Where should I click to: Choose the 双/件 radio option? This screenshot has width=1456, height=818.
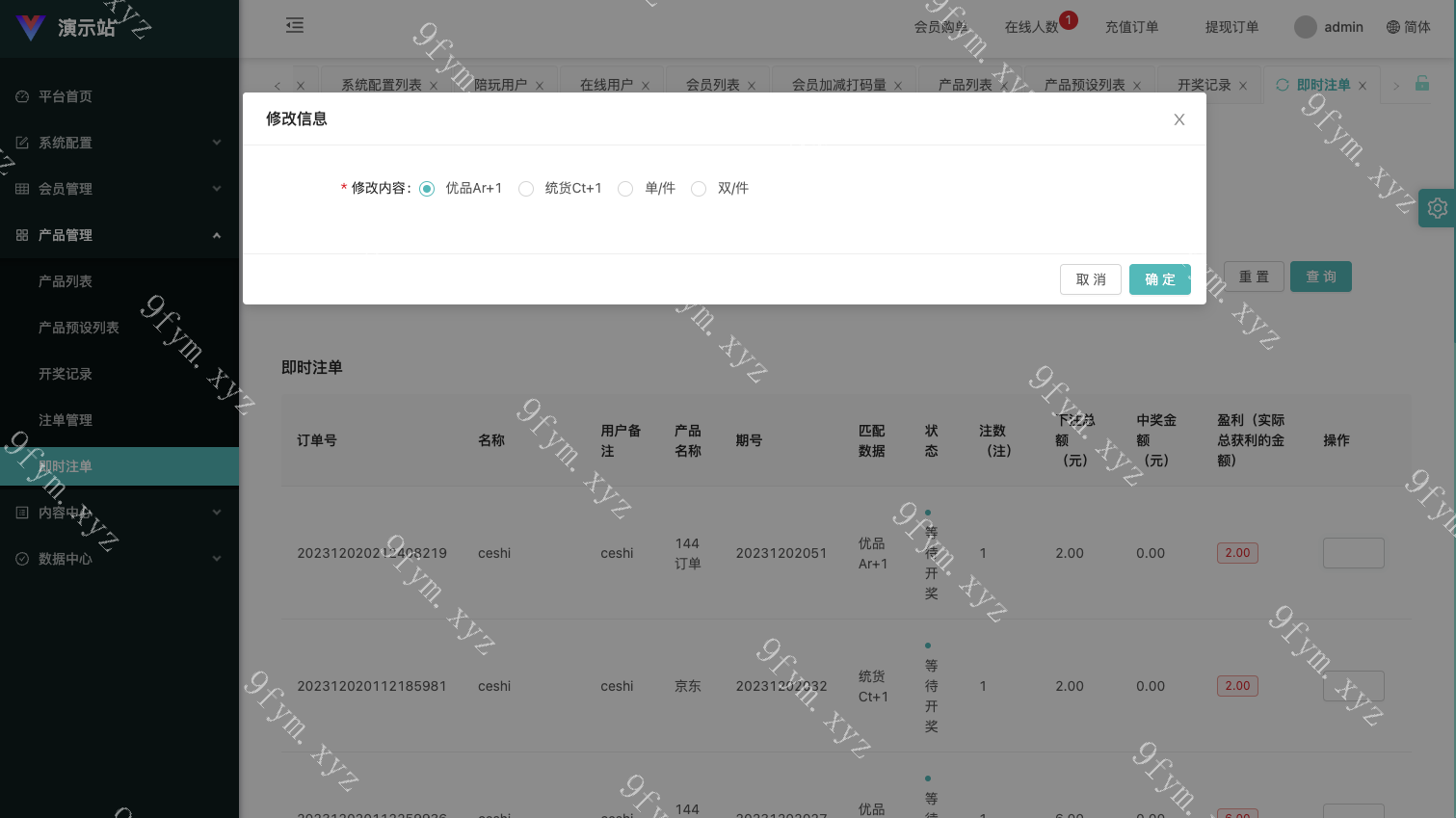click(x=699, y=189)
